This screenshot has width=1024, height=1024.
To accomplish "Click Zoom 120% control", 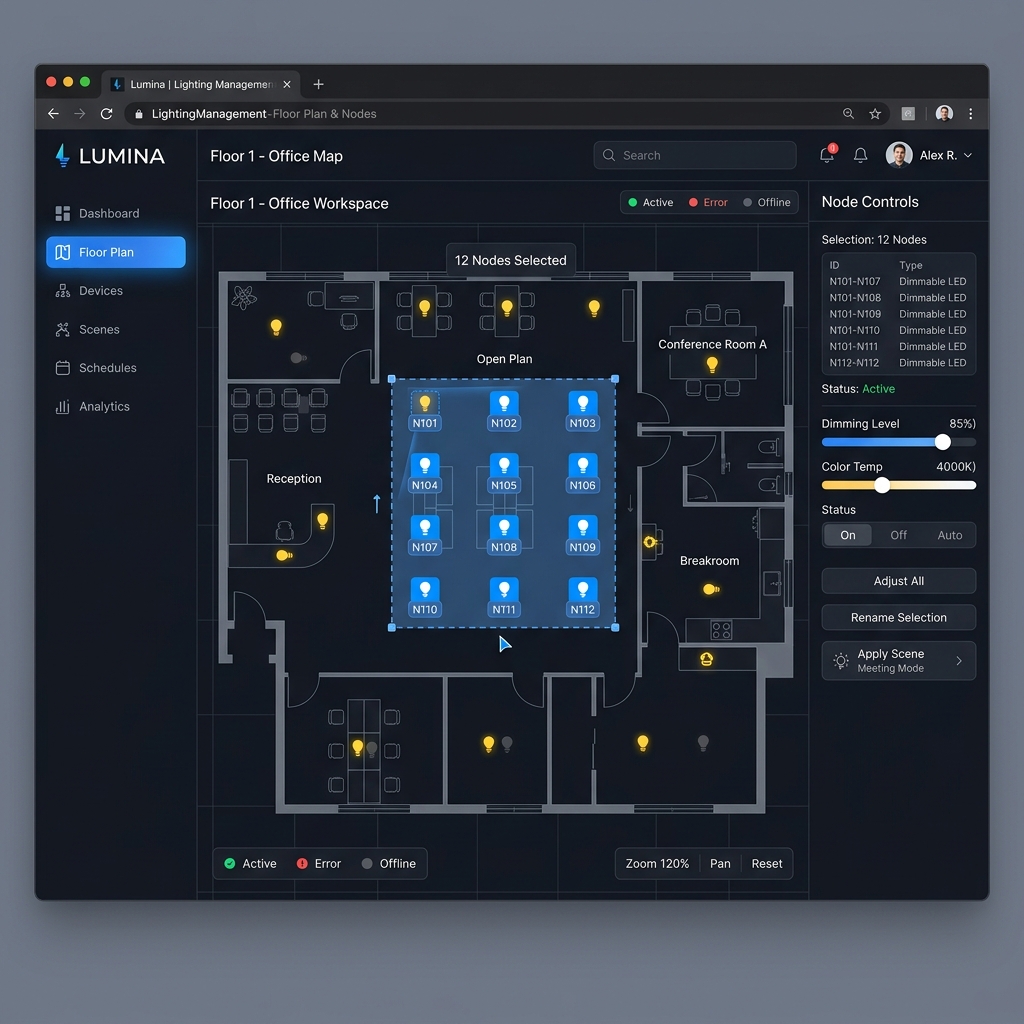I will 657,863.
